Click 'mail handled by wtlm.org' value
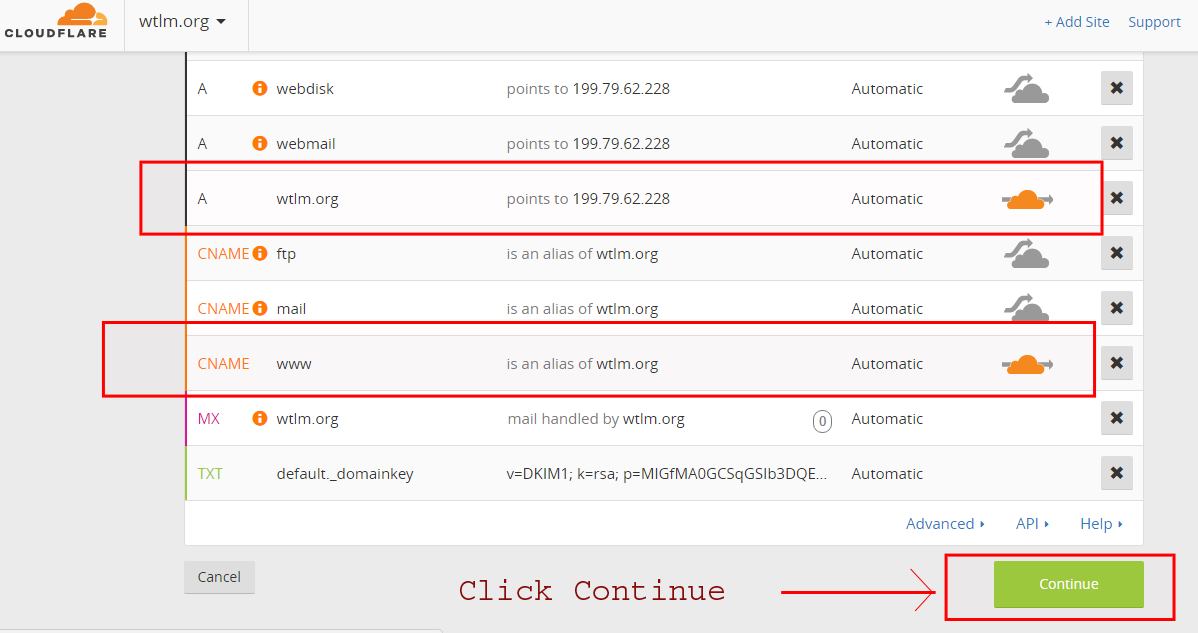The width and height of the screenshot is (1198, 633). [x=596, y=418]
